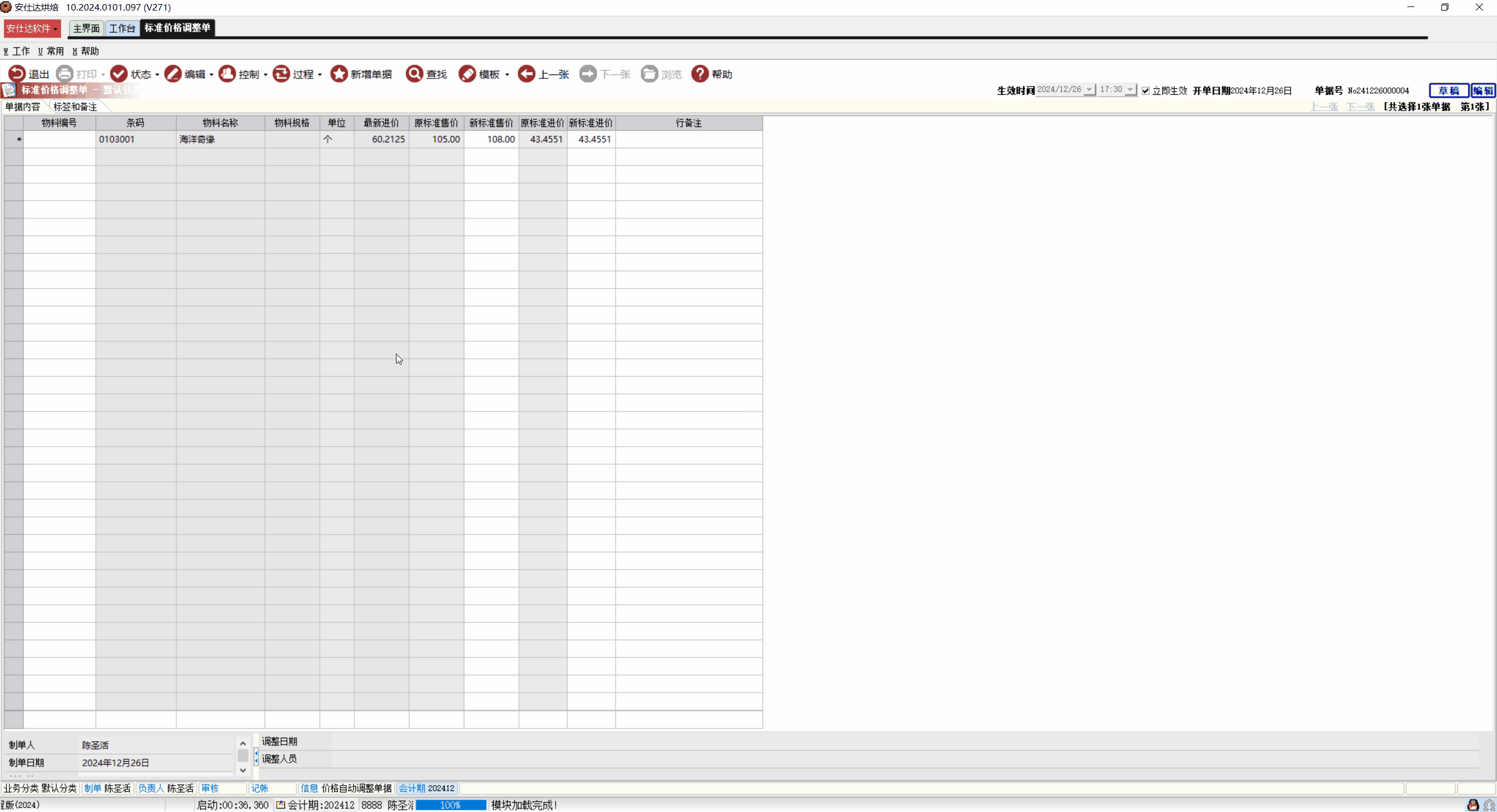
Task: Click the 过程 toolbar icon
Action: tap(281, 74)
